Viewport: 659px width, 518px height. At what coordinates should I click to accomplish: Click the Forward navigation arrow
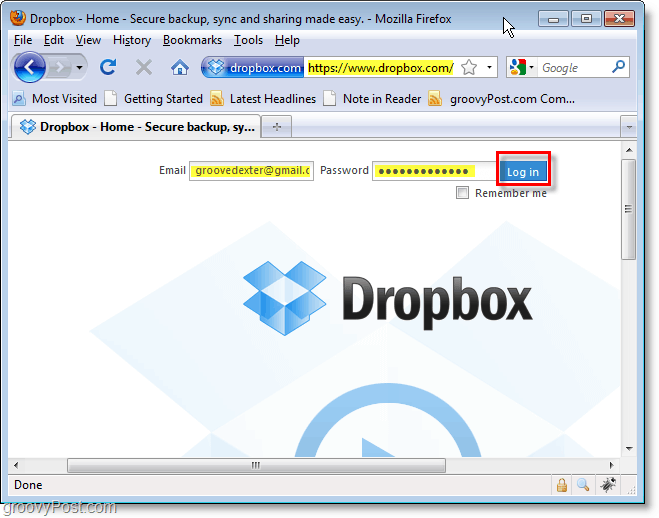click(x=60, y=67)
